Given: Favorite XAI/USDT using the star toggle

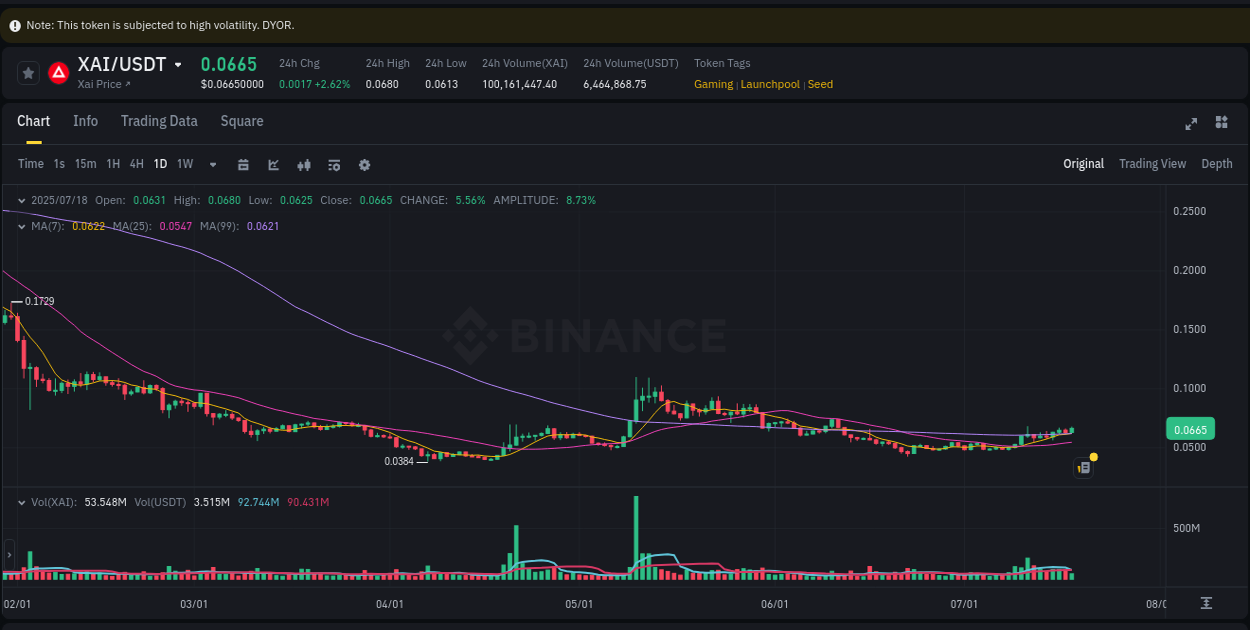Looking at the screenshot, I should 28,72.
